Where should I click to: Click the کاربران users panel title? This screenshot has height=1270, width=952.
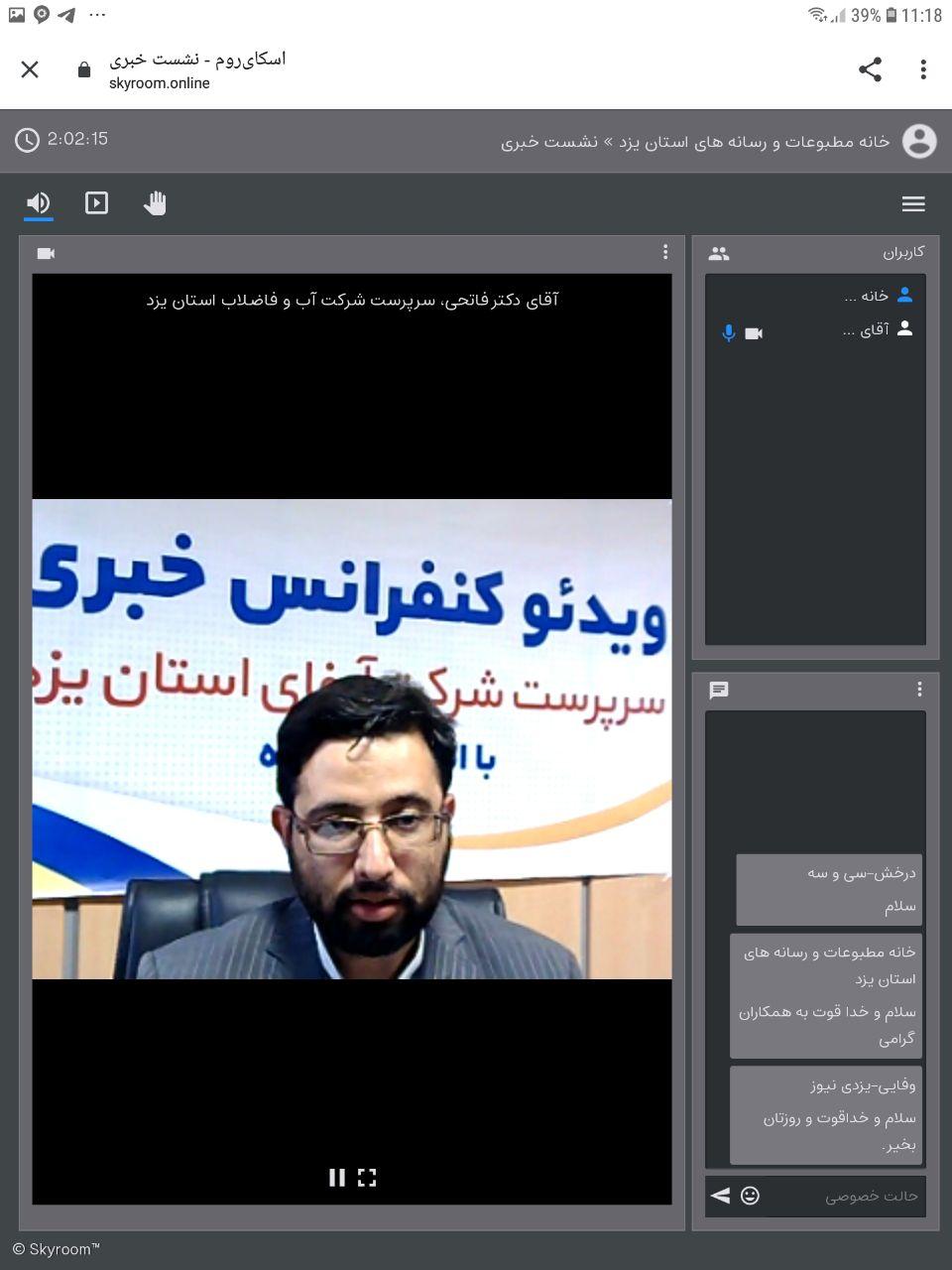(903, 253)
